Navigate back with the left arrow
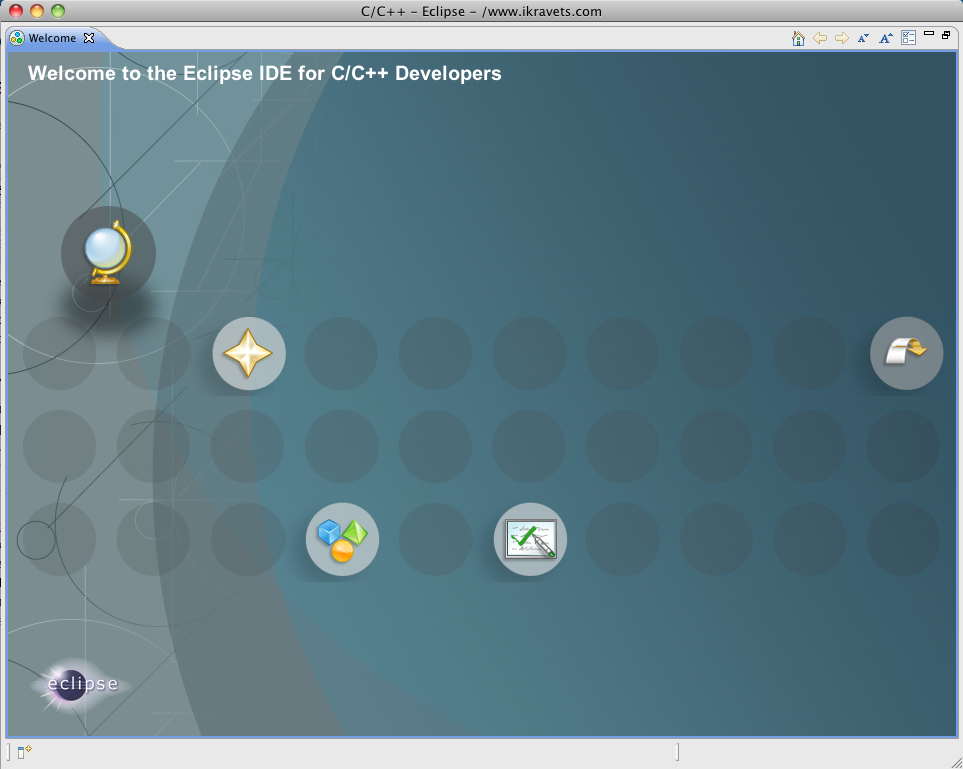The image size is (963, 769). click(820, 38)
